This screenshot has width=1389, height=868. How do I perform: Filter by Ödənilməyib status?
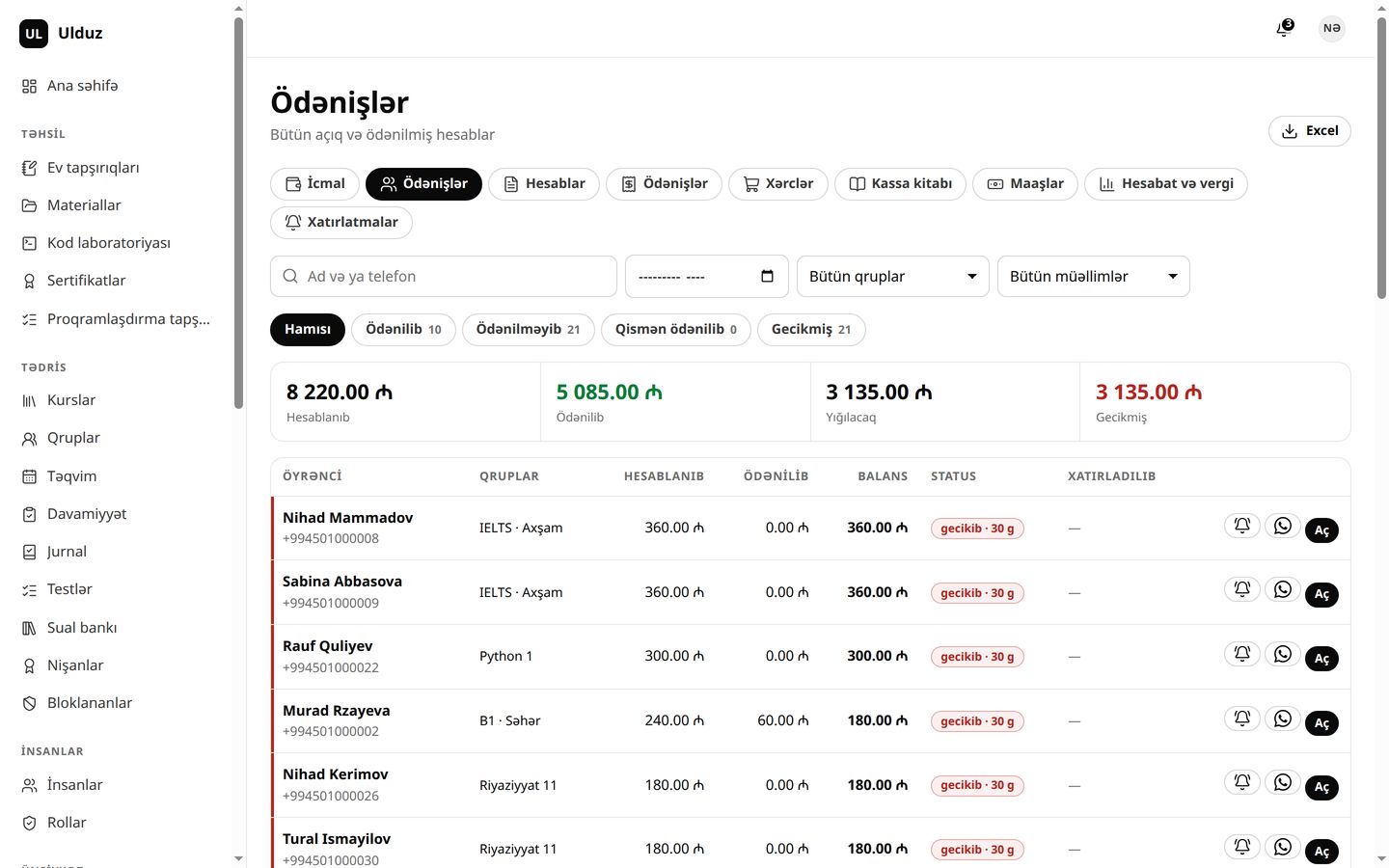[529, 330]
